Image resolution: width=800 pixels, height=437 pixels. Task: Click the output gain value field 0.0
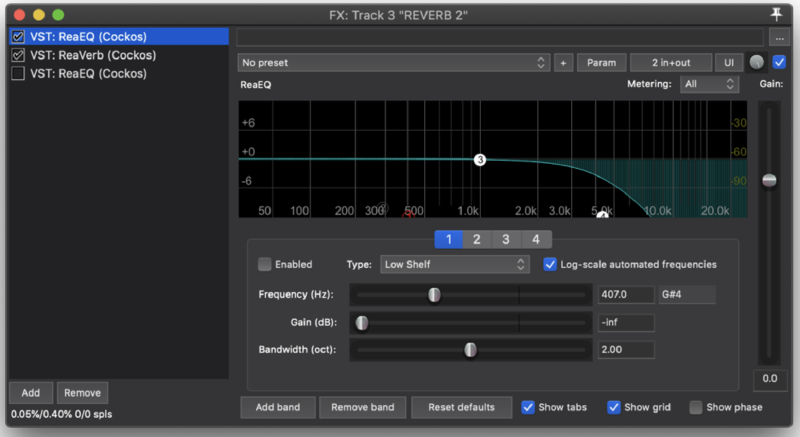769,379
